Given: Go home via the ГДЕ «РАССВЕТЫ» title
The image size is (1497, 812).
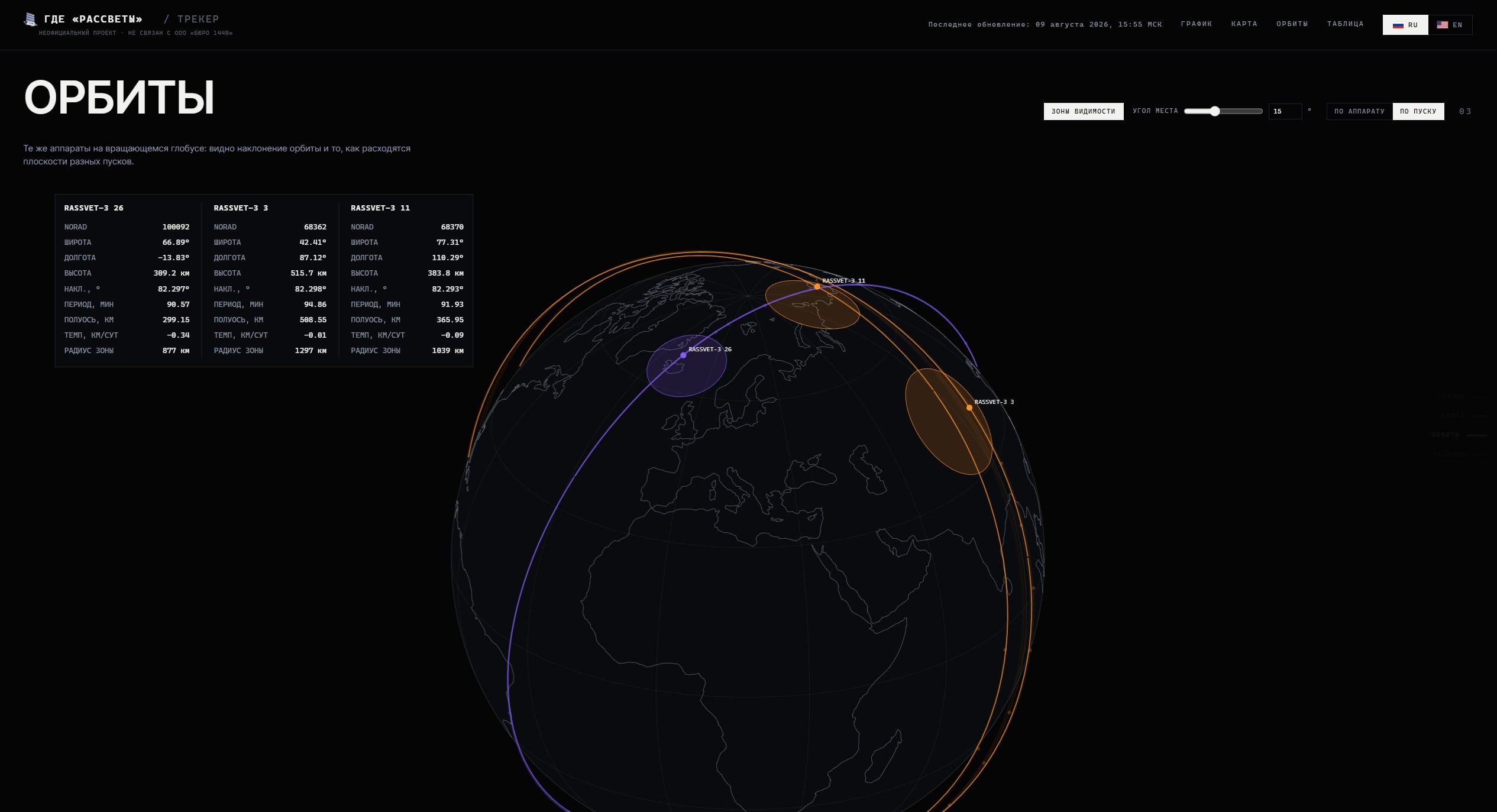Looking at the screenshot, I should tap(93, 20).
